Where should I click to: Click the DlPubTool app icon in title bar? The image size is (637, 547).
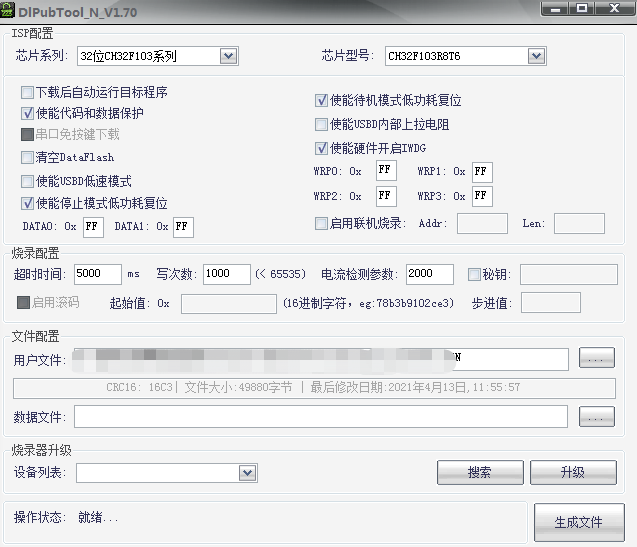coord(11,9)
